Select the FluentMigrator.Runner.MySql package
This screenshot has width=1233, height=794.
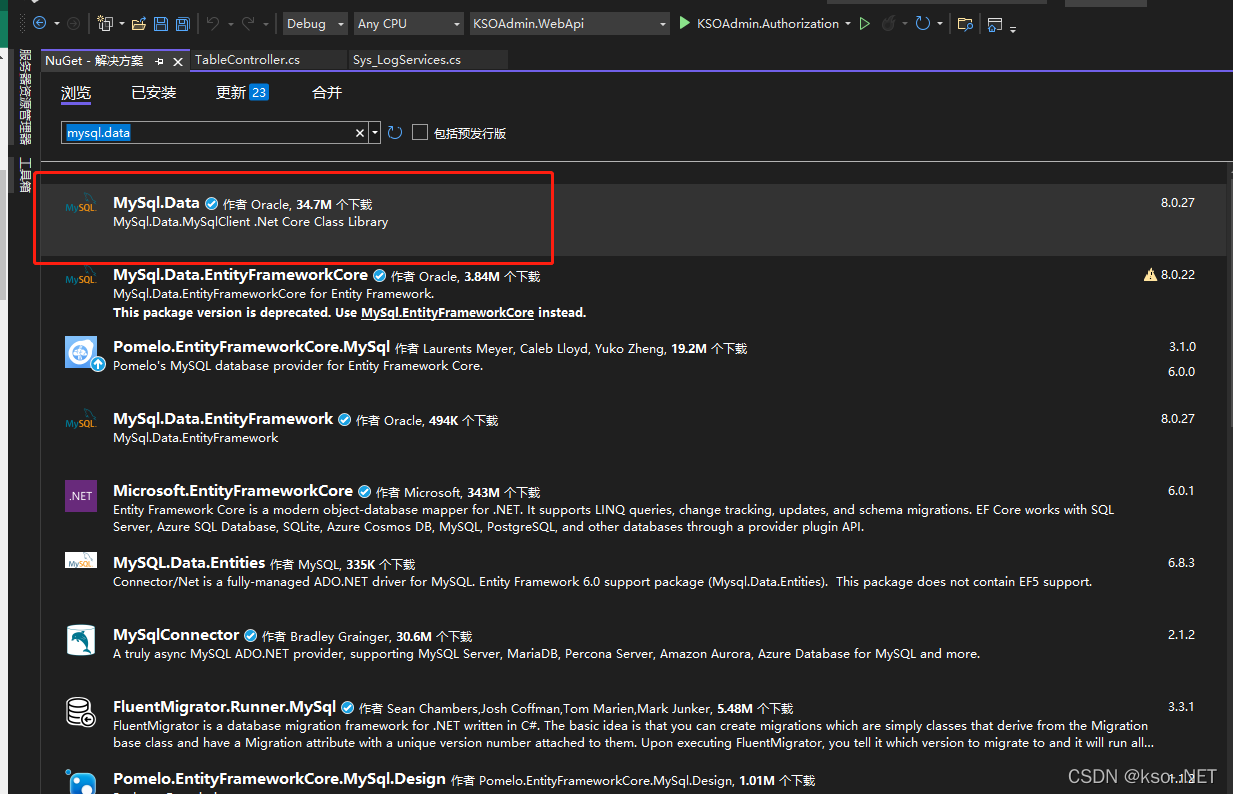(x=632, y=724)
